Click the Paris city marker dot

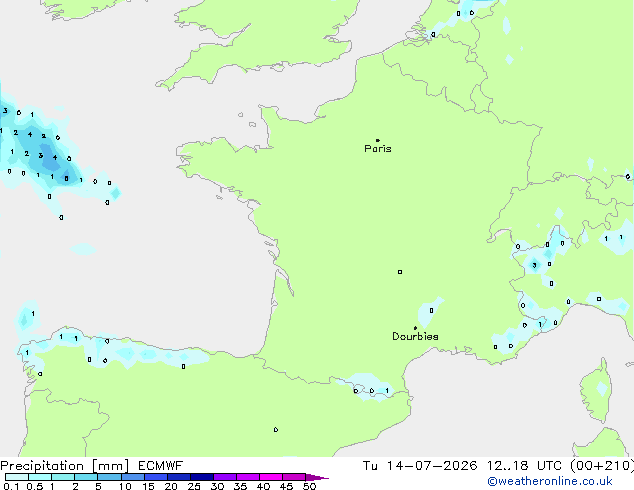point(378,140)
